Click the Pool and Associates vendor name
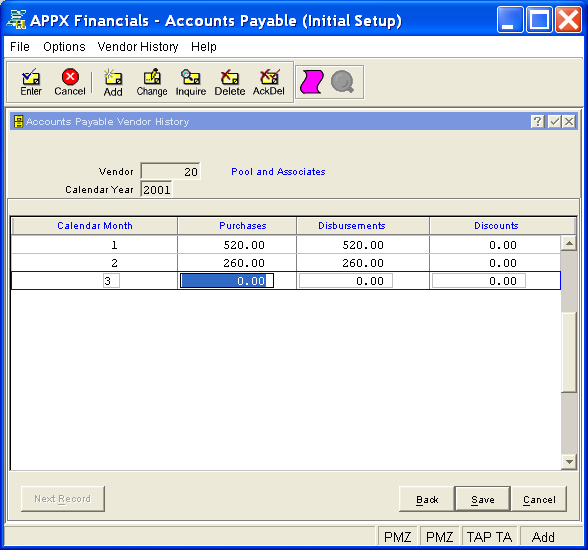Viewport: 588px width, 550px height. 278,172
